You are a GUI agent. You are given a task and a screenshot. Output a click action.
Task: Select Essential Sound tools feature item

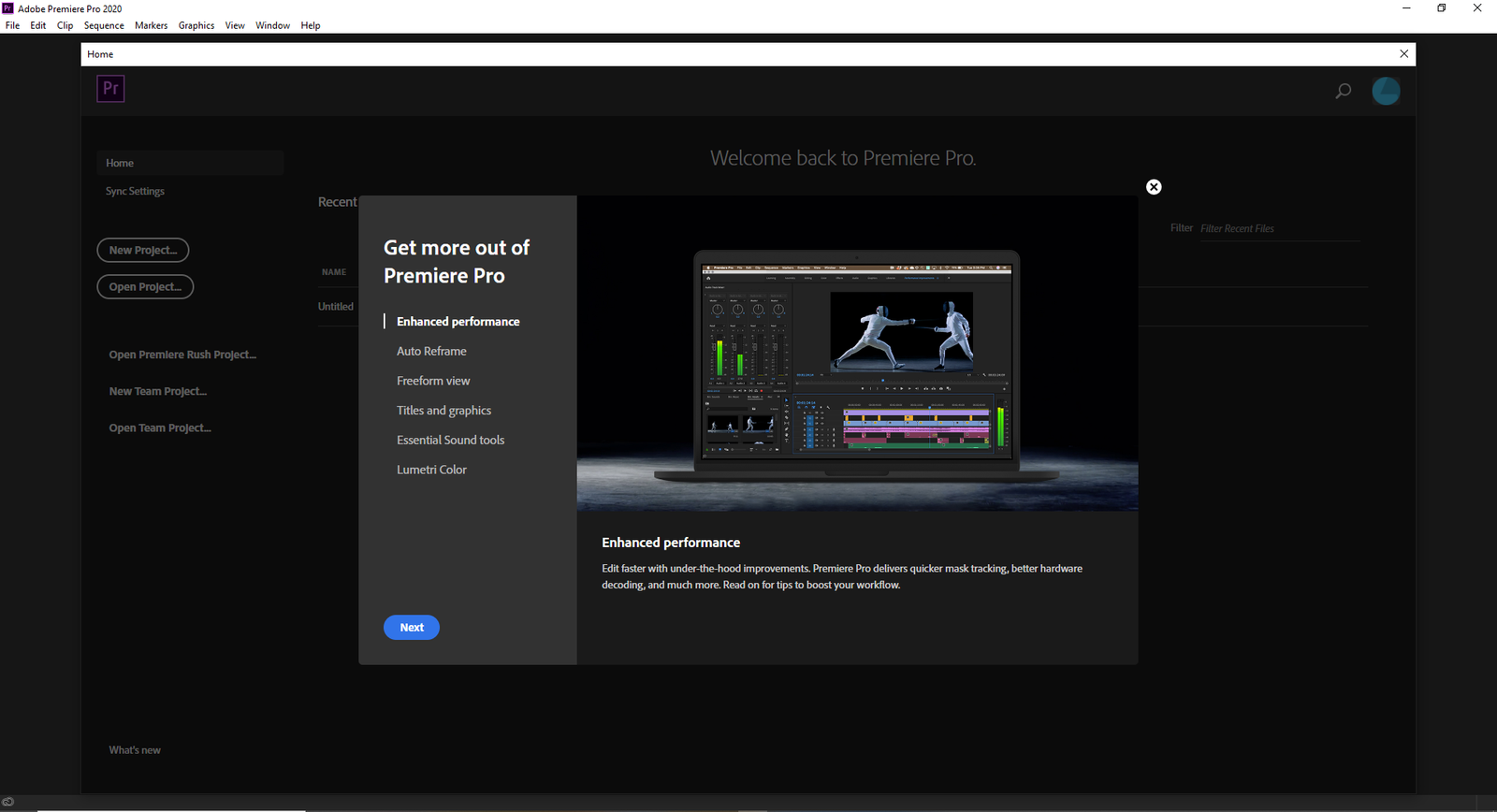point(450,440)
